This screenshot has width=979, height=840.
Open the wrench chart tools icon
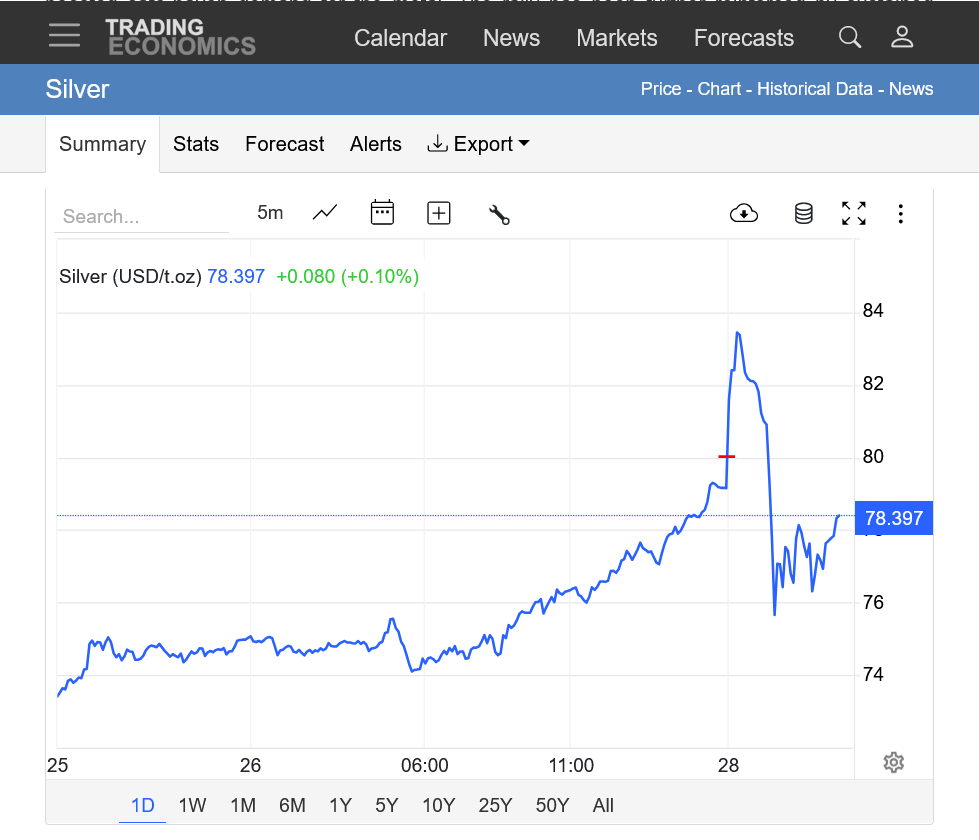coord(499,214)
